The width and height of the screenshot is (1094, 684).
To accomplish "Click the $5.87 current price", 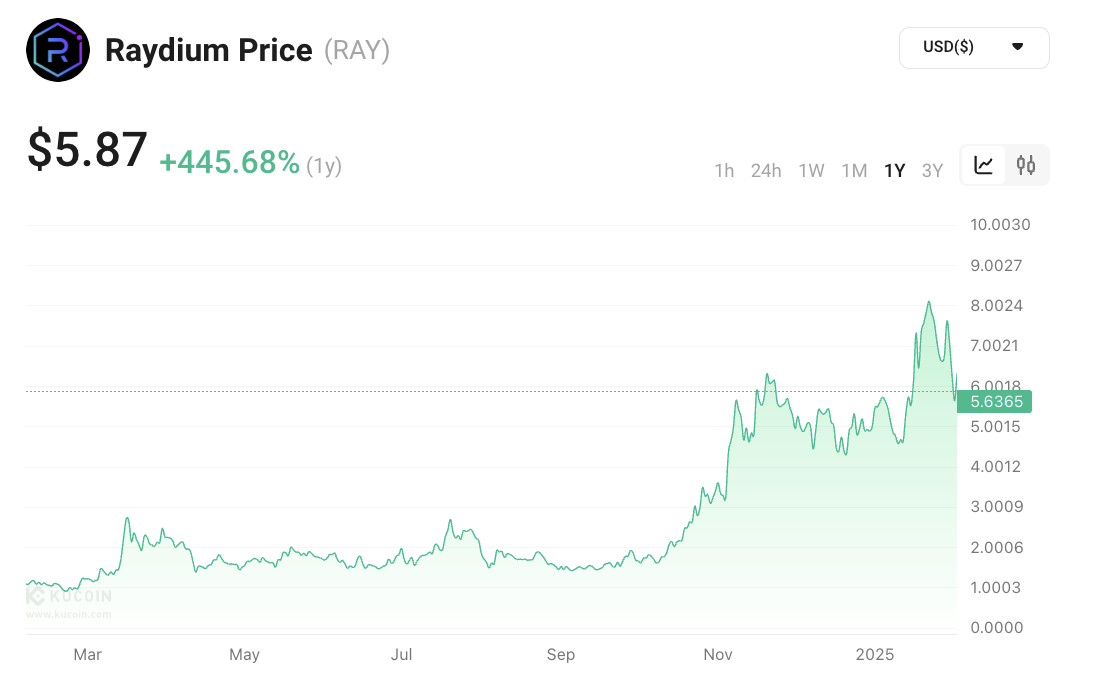I will (87, 150).
